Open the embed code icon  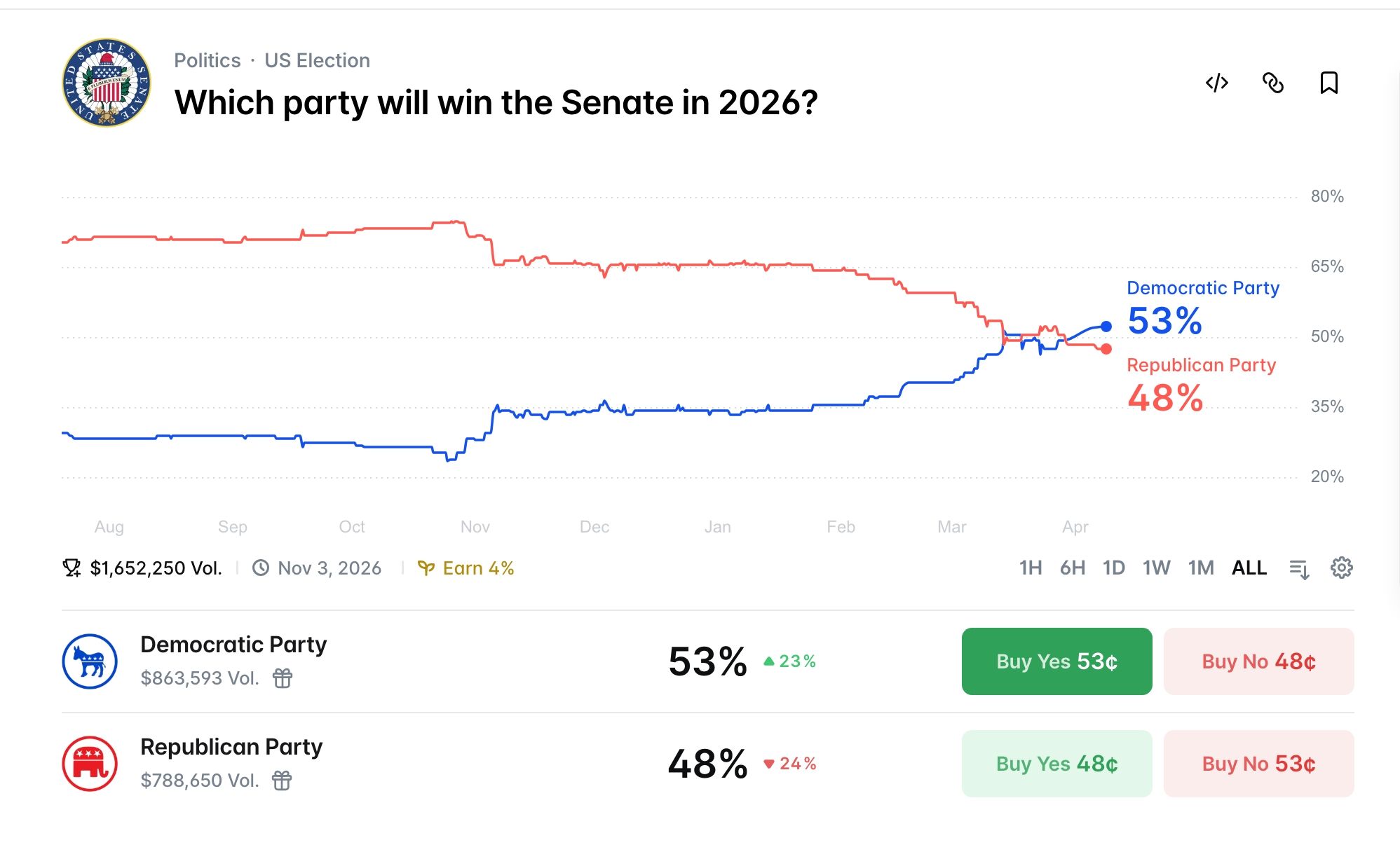pyautogui.click(x=1216, y=83)
